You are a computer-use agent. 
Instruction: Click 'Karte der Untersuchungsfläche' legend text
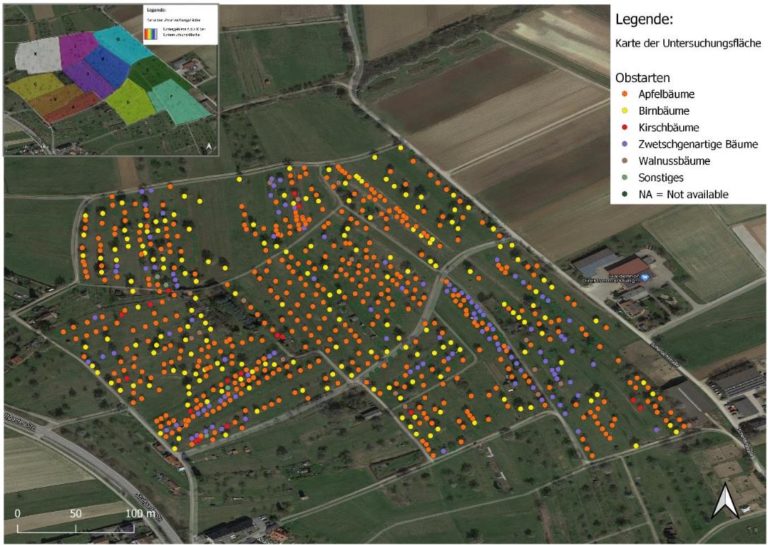click(x=688, y=43)
